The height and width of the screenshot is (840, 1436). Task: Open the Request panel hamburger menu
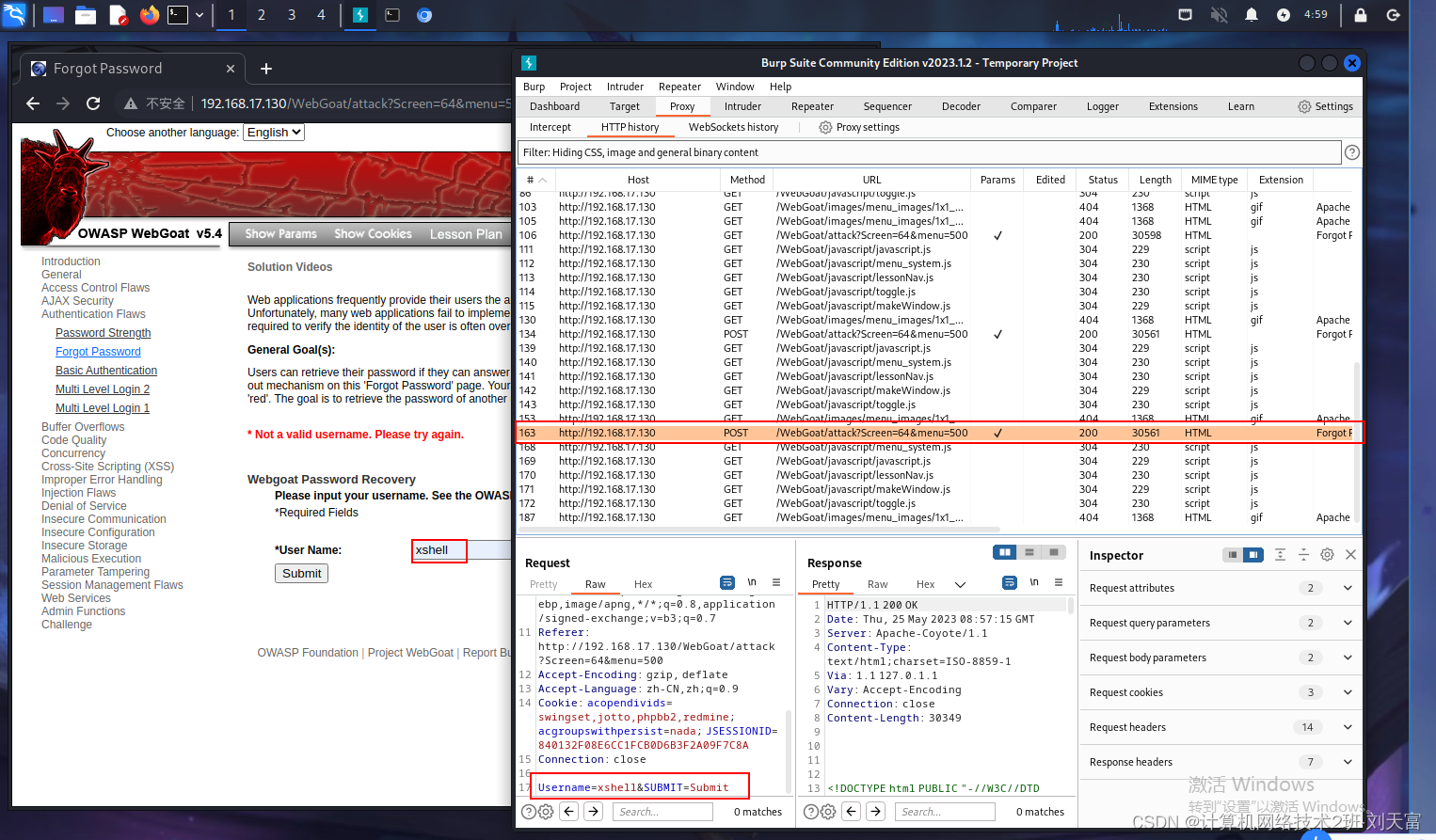(776, 582)
